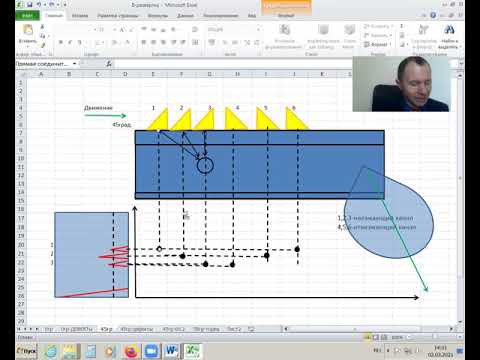Toggle align text right
This screenshot has height=360, width=480.
coord(163,42)
